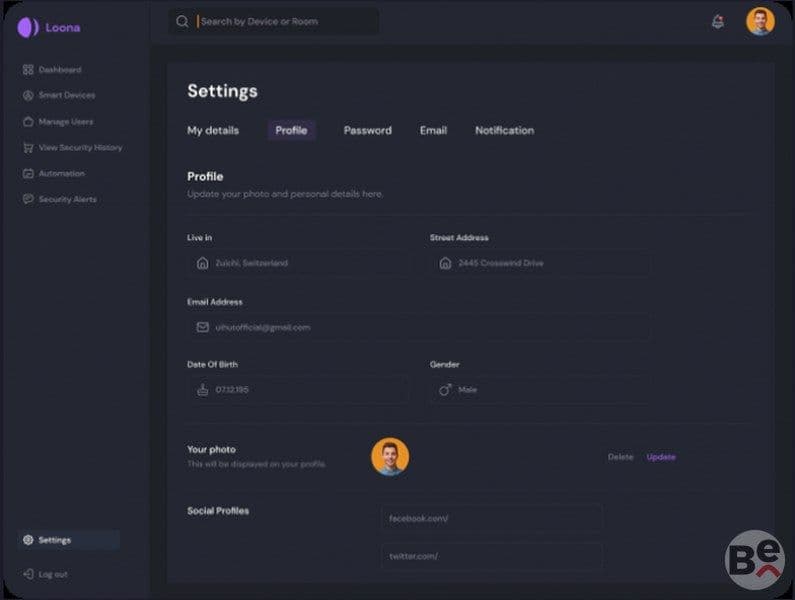
Task: Click the Settings gear icon
Action: [28, 540]
